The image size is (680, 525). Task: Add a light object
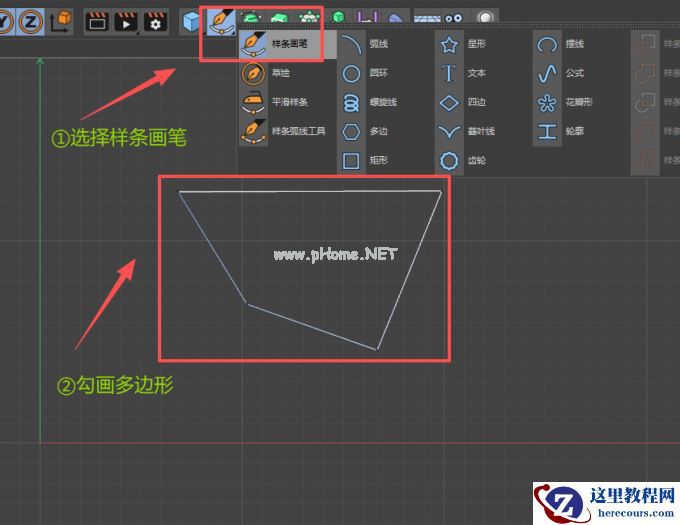pyautogui.click(x=485, y=18)
